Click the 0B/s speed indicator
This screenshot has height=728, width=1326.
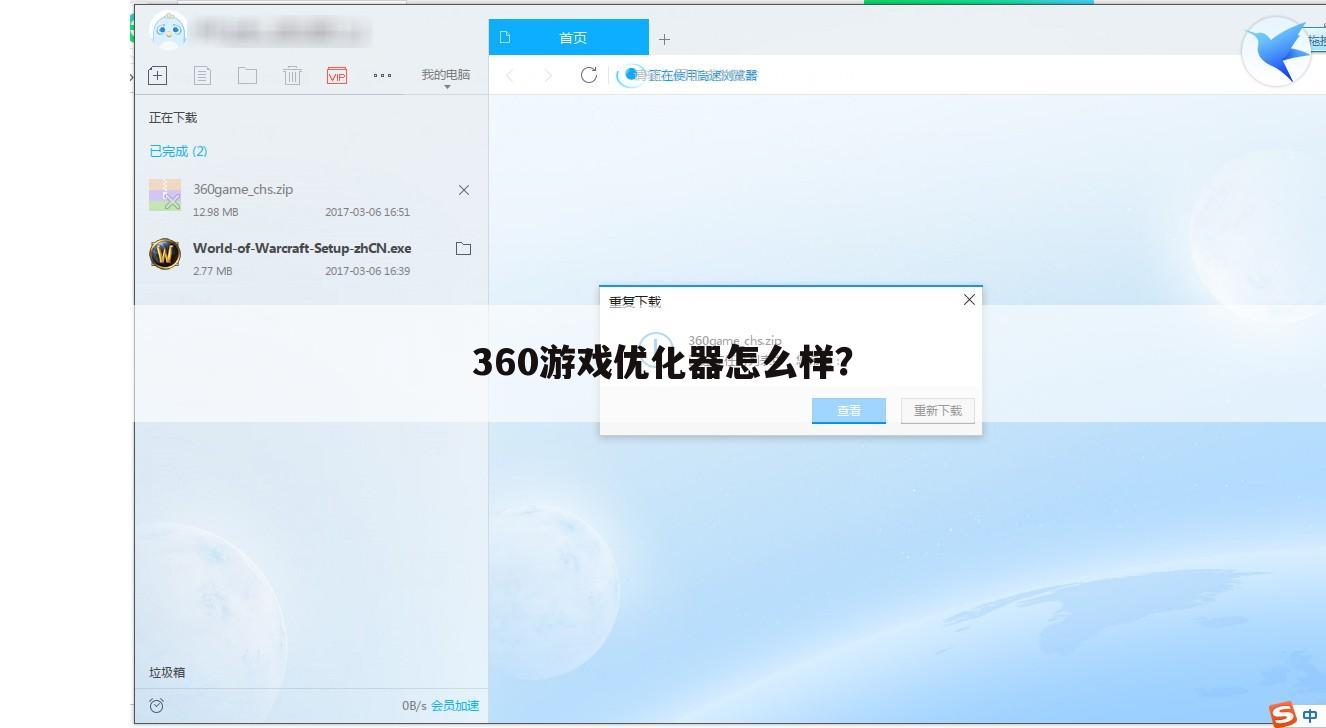coord(414,706)
